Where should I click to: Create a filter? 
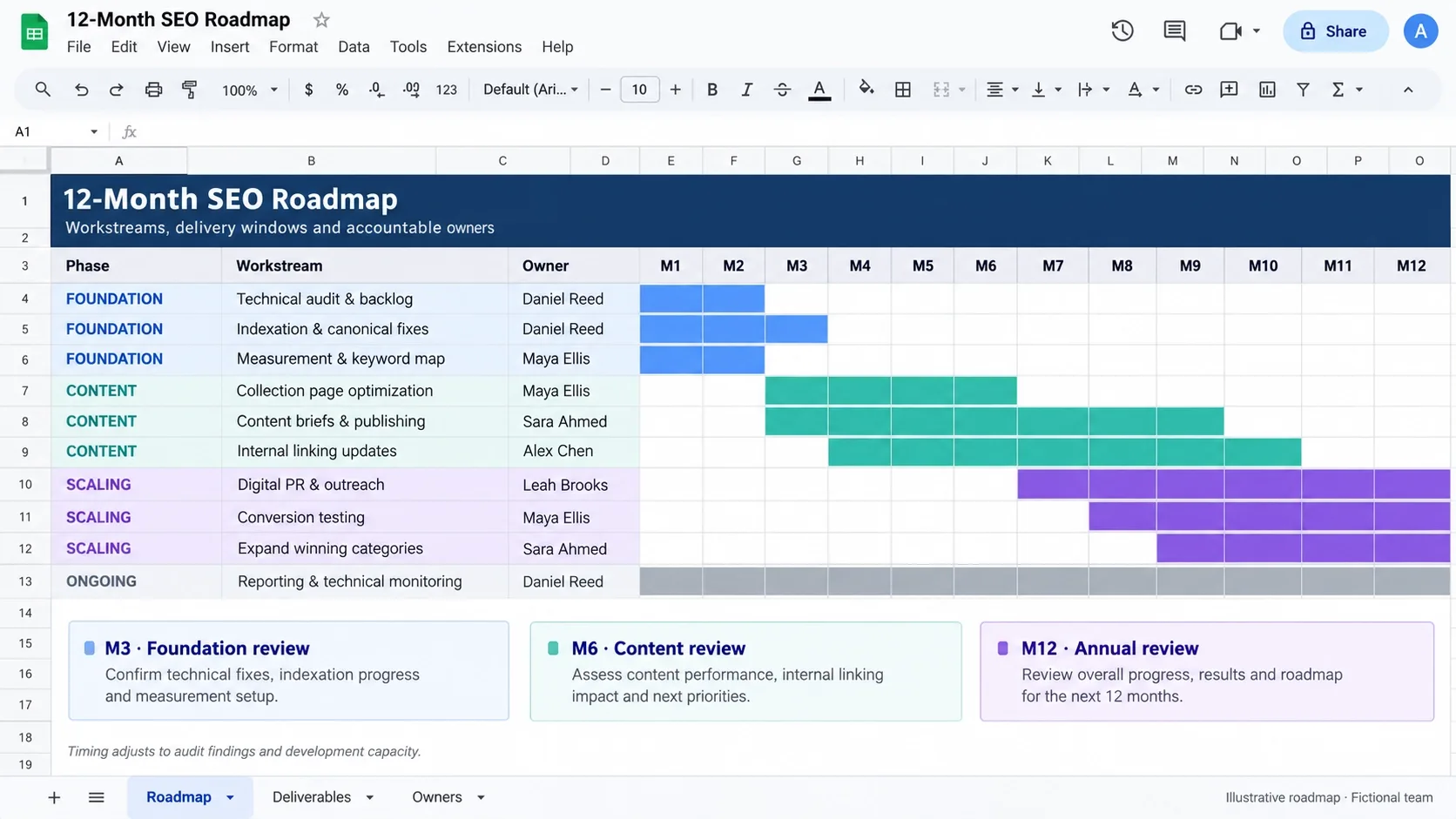click(1303, 90)
